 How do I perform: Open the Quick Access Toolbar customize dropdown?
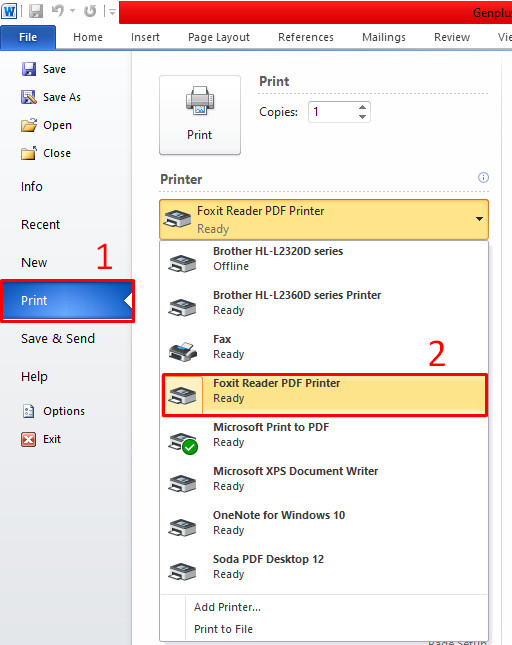pyautogui.click(x=112, y=12)
